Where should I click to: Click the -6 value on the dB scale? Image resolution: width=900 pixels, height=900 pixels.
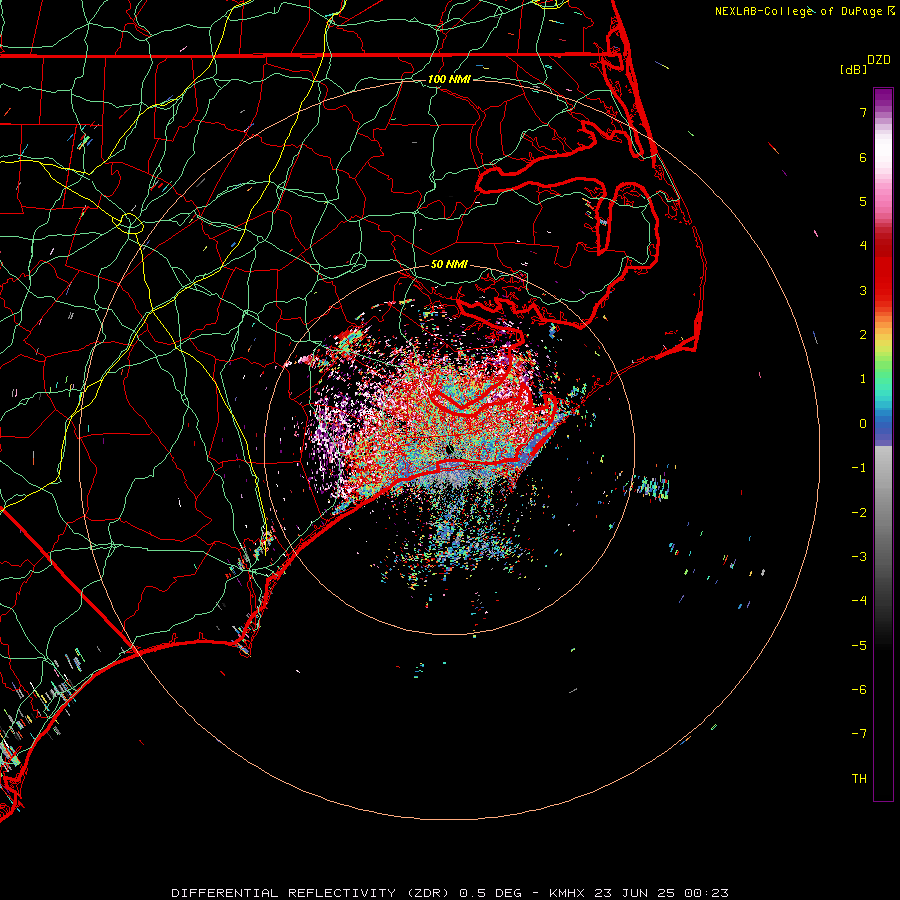coord(859,690)
